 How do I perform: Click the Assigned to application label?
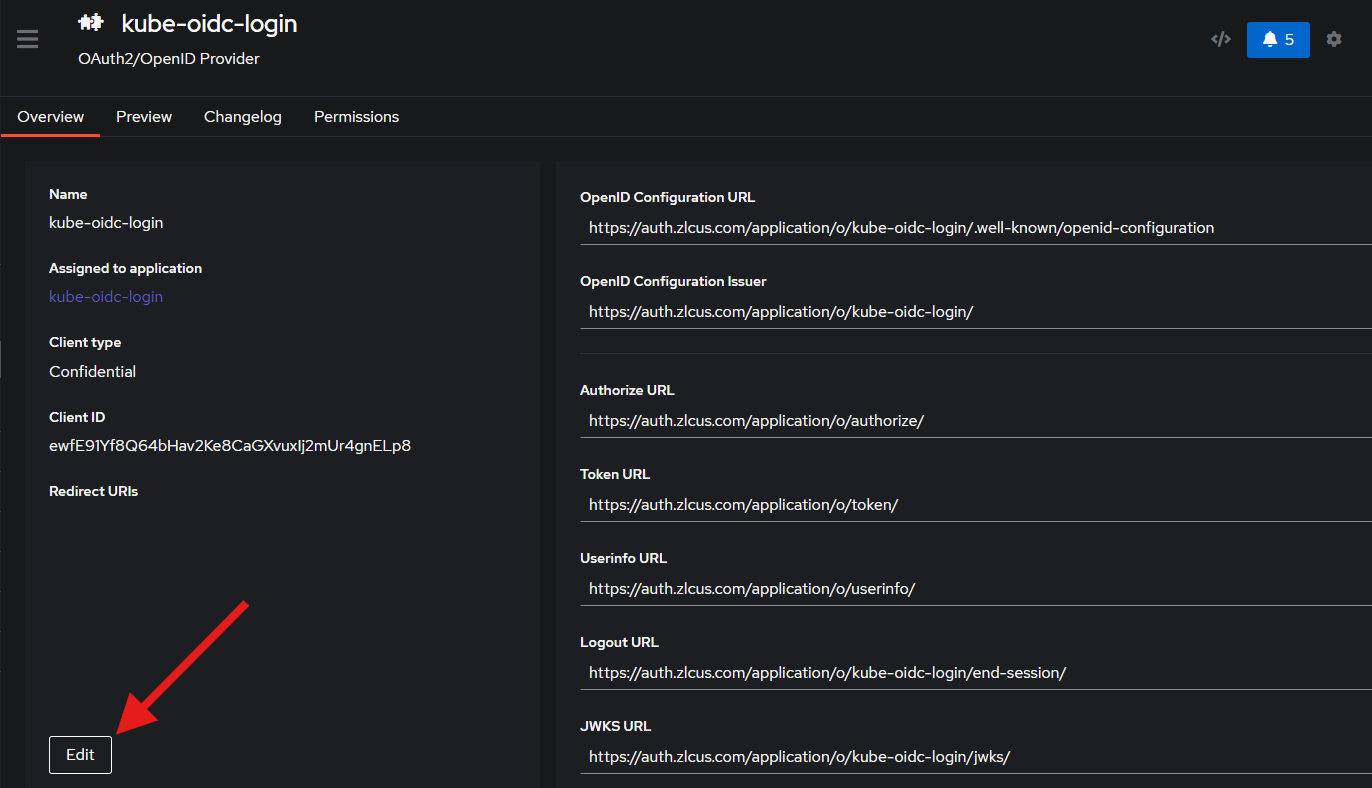[125, 268]
